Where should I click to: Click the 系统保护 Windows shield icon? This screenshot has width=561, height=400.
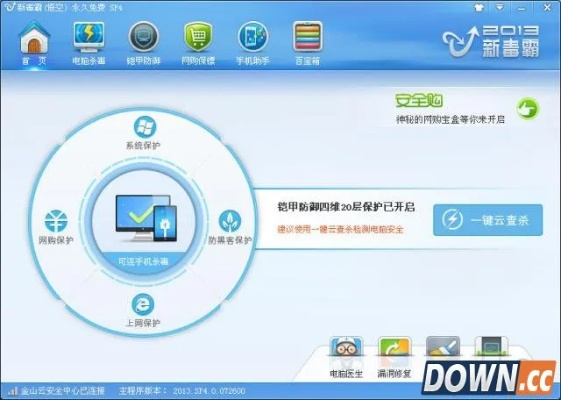144,127
